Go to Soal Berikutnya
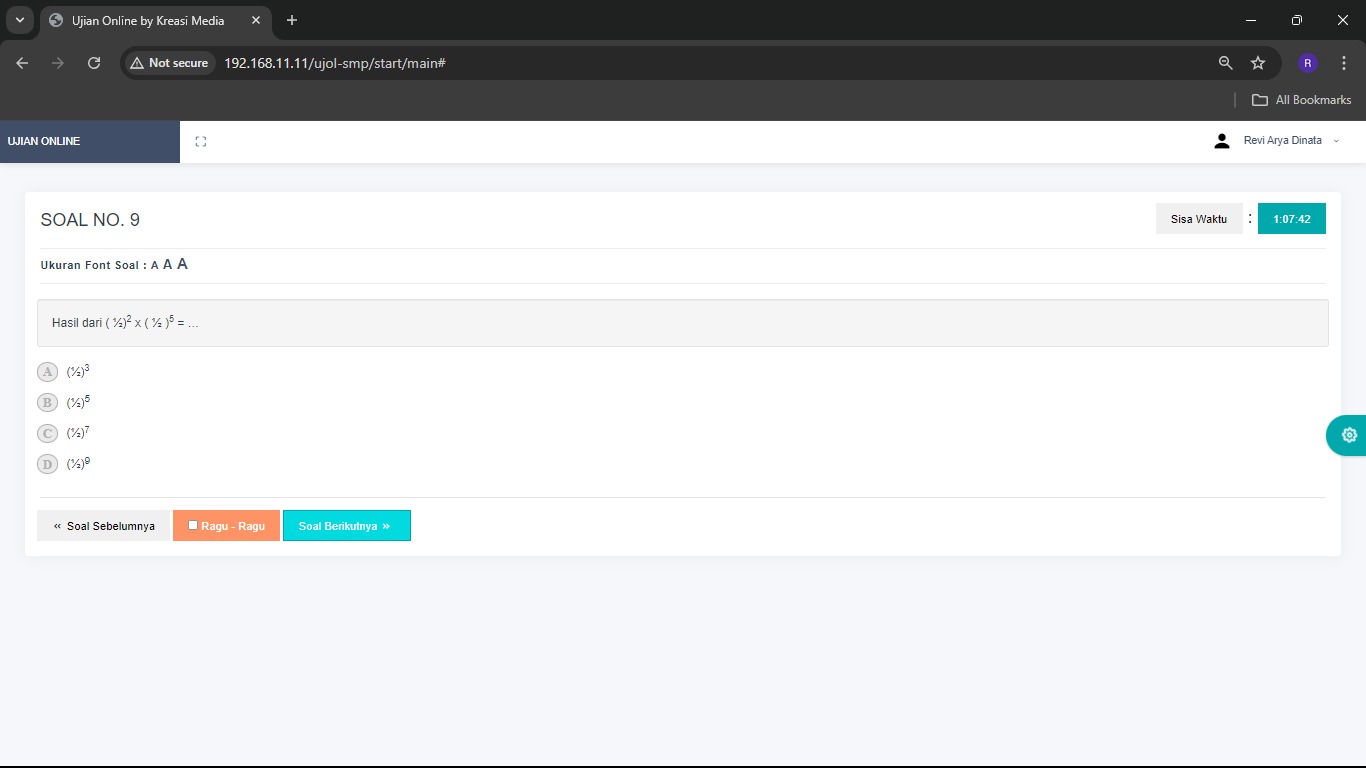The height and width of the screenshot is (768, 1366). pyautogui.click(x=347, y=526)
